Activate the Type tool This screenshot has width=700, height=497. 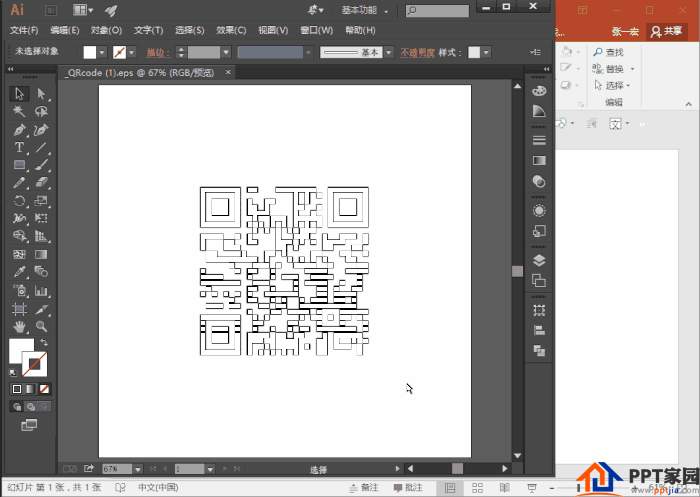coord(19,148)
